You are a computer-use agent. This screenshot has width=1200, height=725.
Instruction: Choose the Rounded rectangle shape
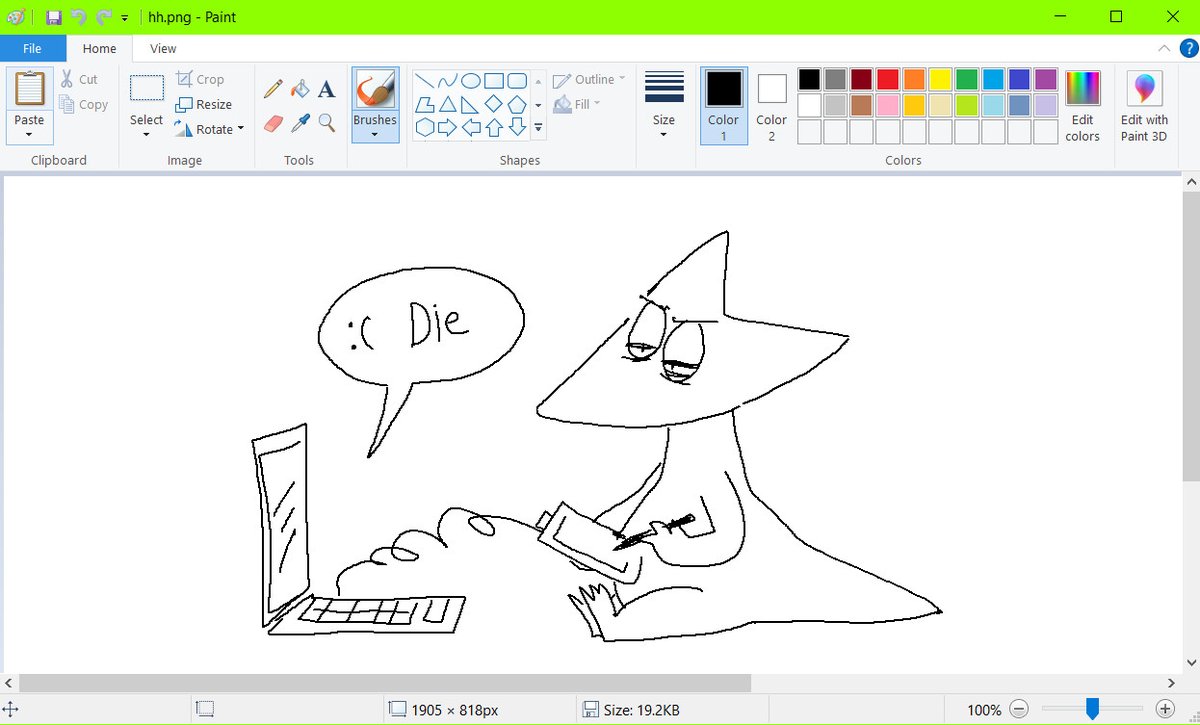517,81
